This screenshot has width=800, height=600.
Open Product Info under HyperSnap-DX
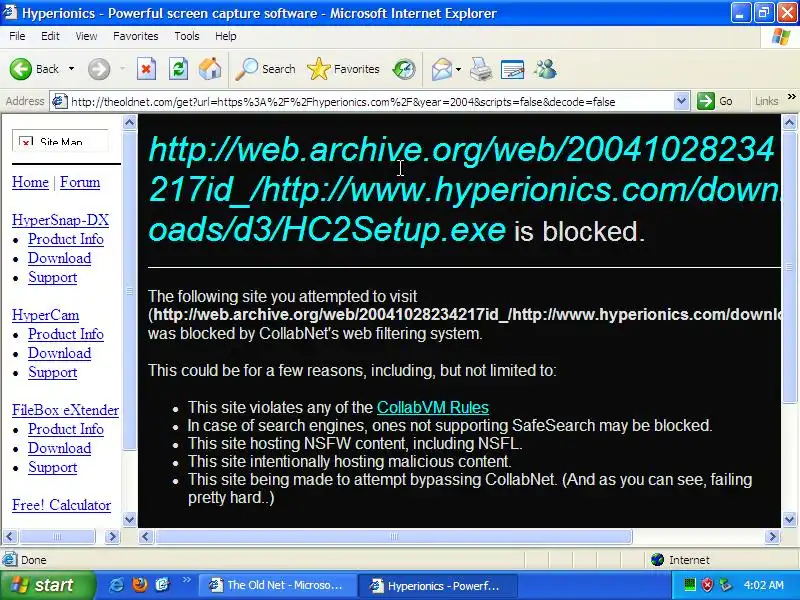(66, 239)
